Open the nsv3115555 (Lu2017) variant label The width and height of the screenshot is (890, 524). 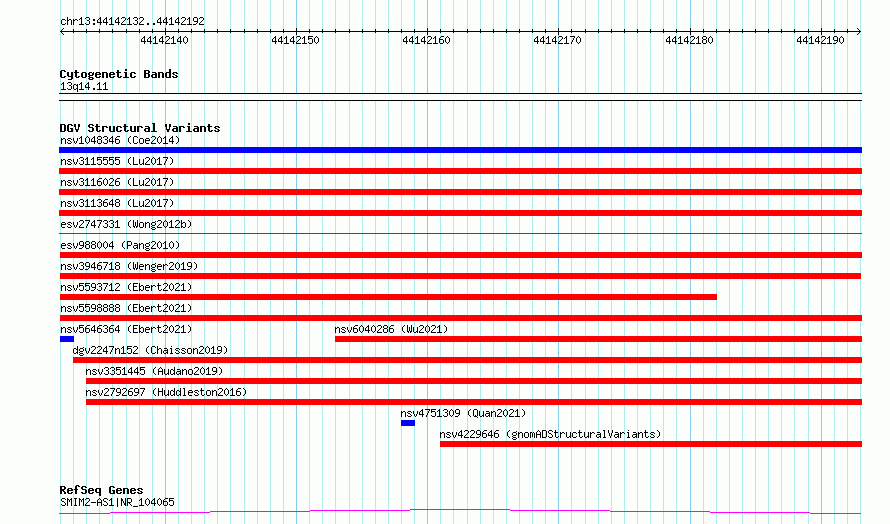pyautogui.click(x=117, y=161)
